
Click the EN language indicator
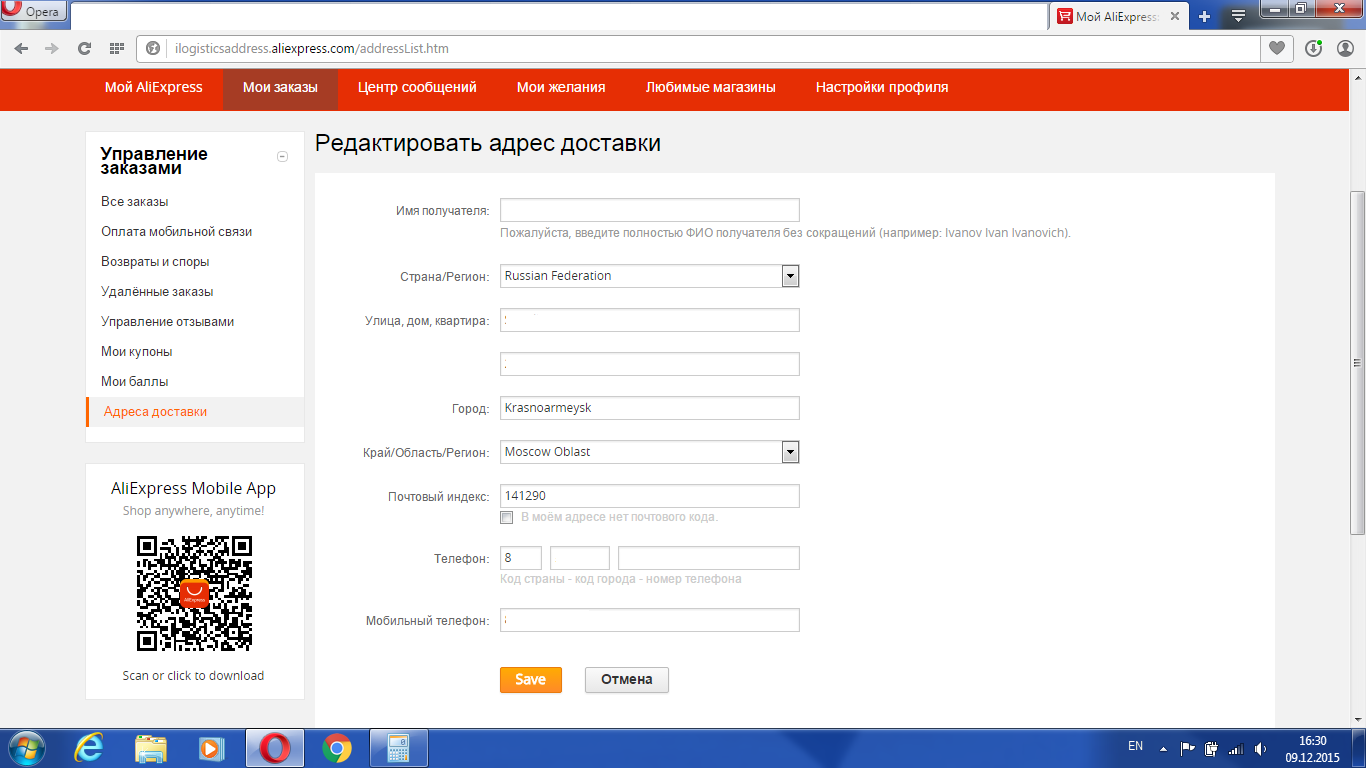1135,746
